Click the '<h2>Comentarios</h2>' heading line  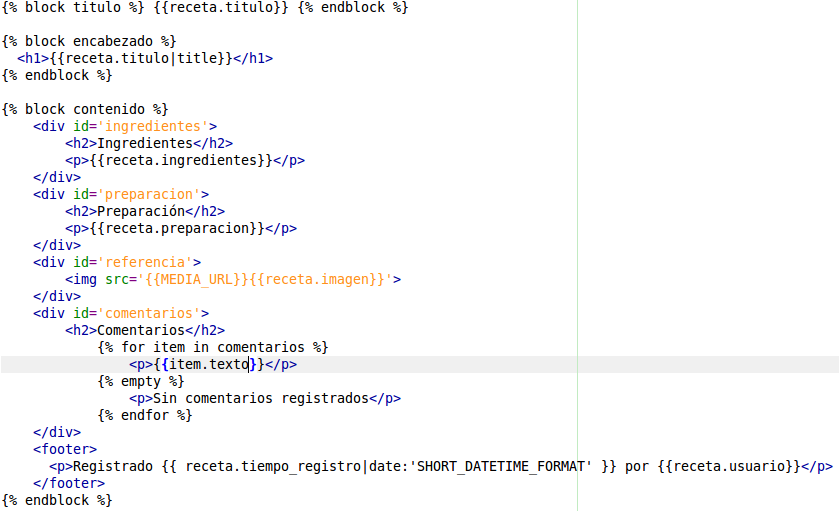click(x=145, y=330)
